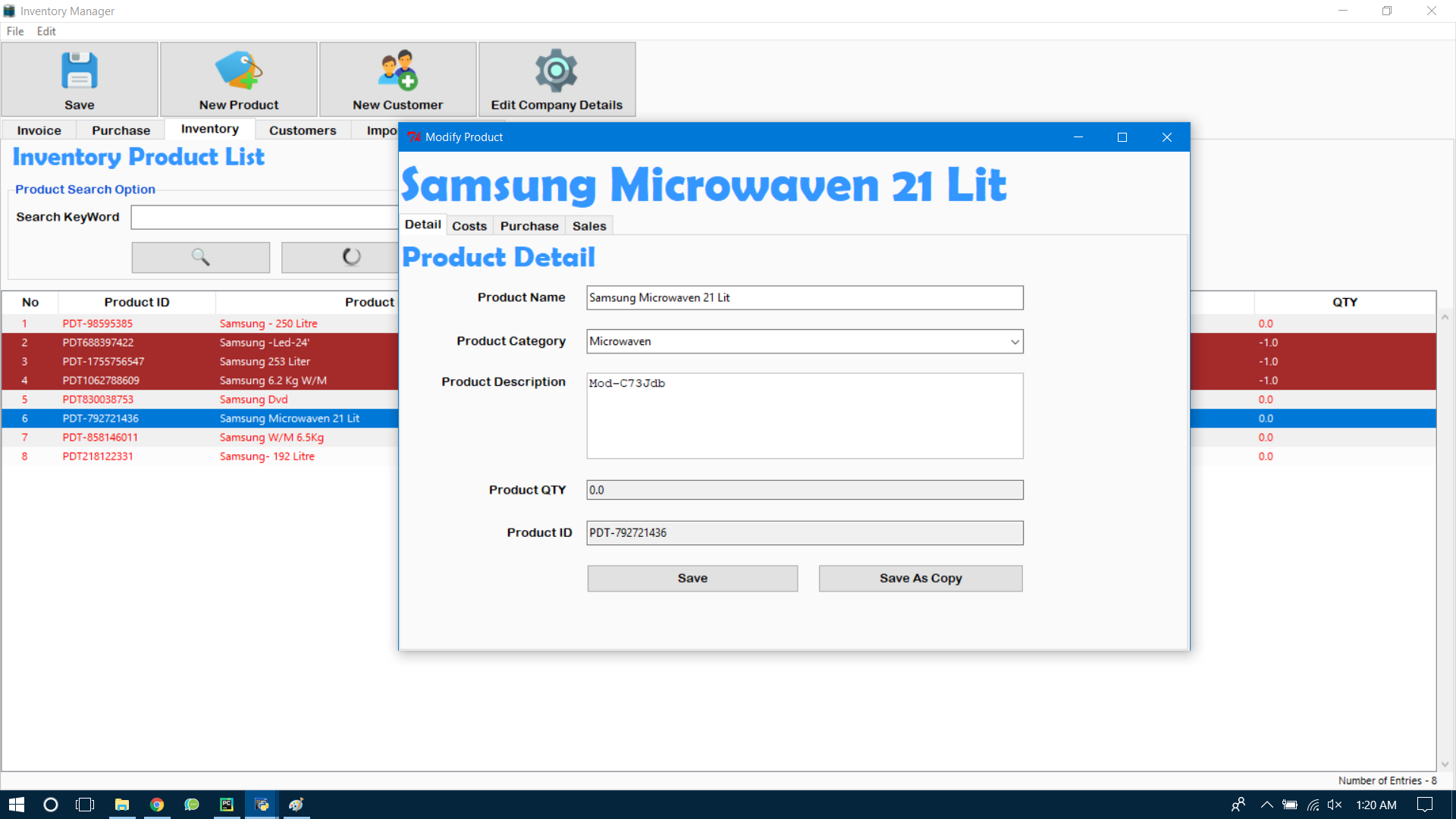
Task: Click the Save As Copy button
Action: click(920, 579)
